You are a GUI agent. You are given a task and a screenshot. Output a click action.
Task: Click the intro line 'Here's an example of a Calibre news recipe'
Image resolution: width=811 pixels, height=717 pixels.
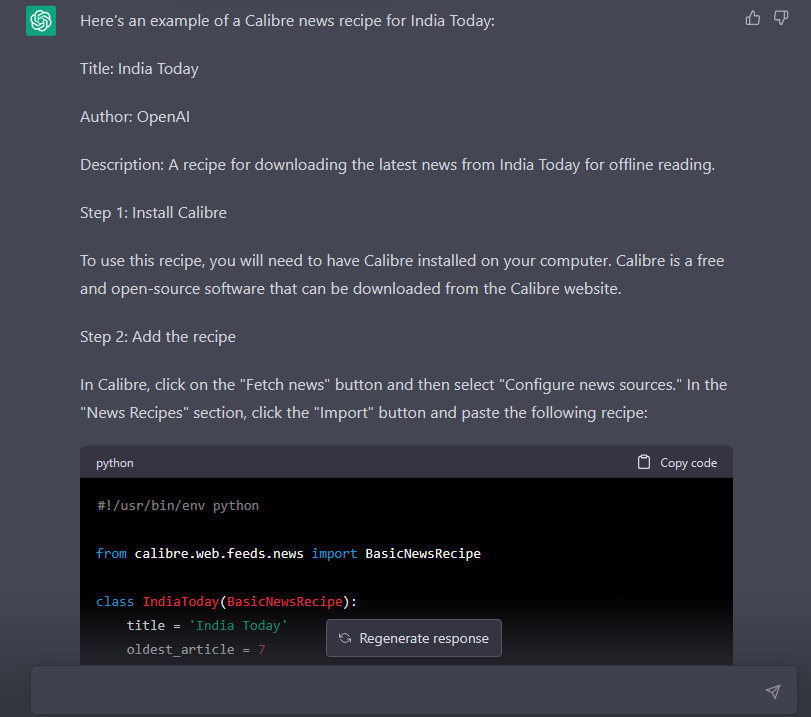click(x=287, y=21)
